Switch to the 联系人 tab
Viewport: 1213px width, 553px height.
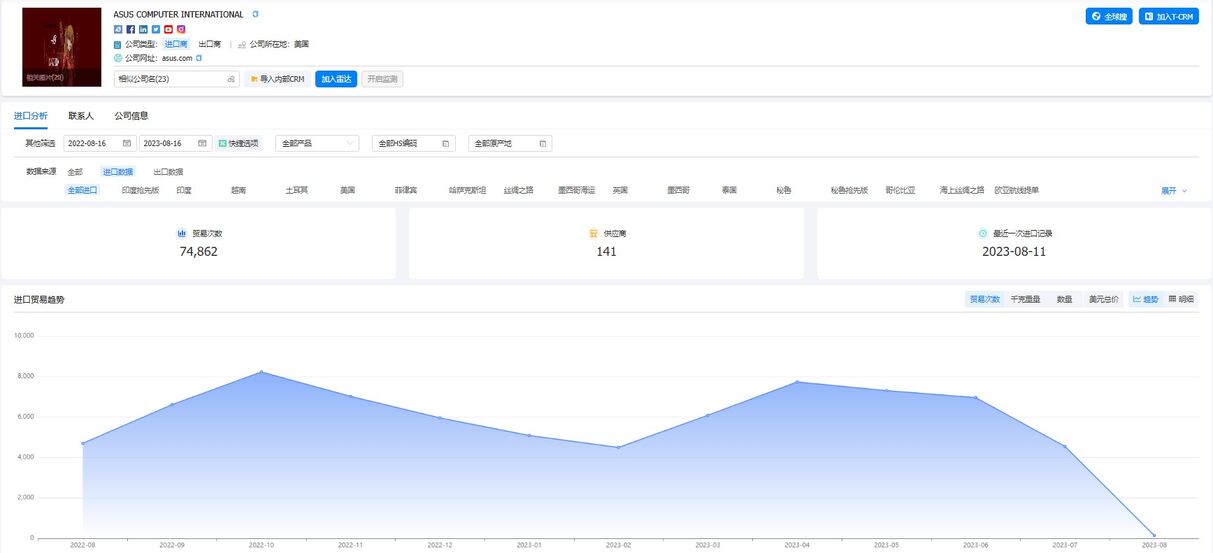(81, 116)
